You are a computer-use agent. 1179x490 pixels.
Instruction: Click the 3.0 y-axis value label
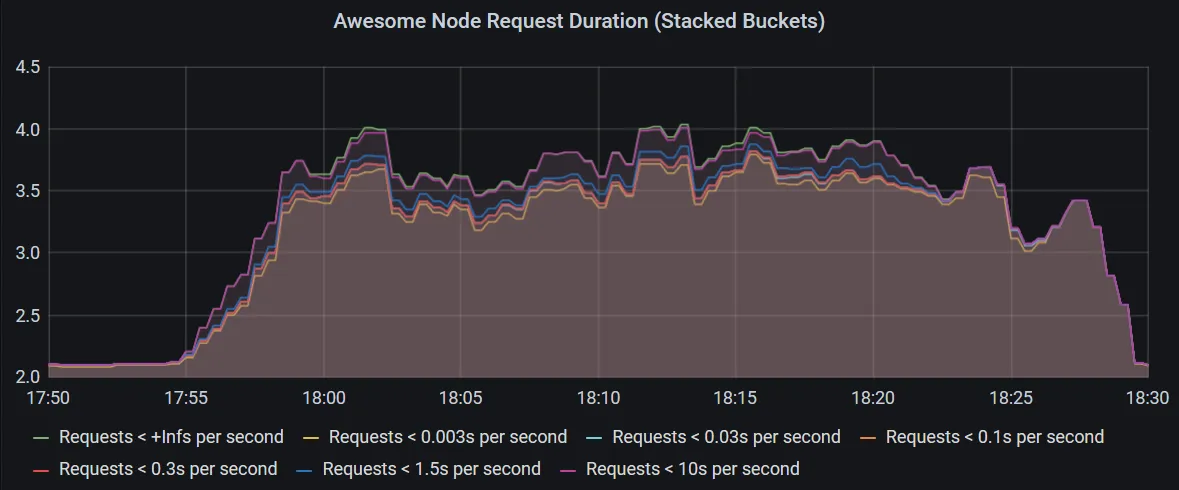tap(28, 253)
